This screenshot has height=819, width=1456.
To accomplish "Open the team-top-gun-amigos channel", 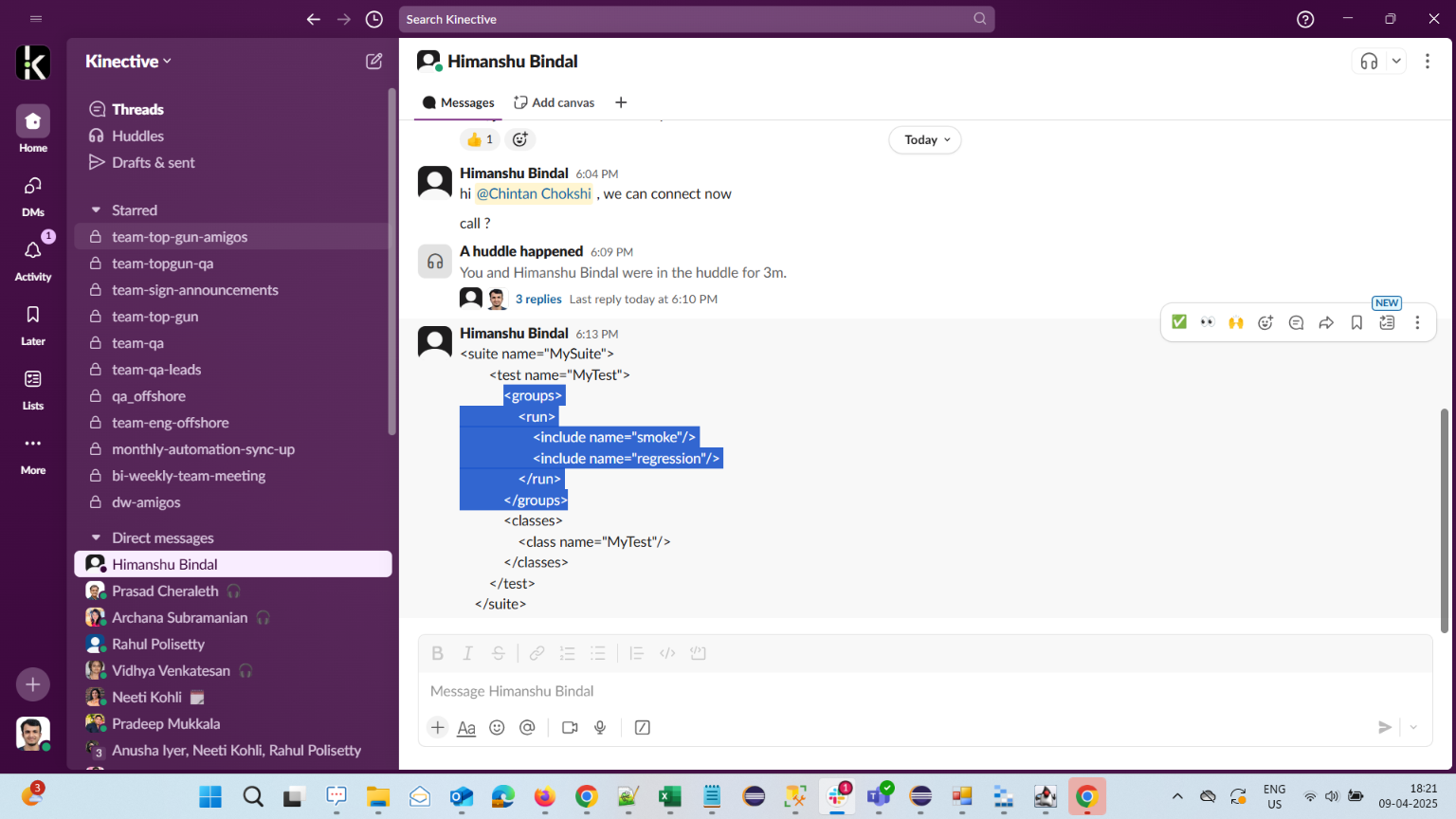I will (232, 237).
